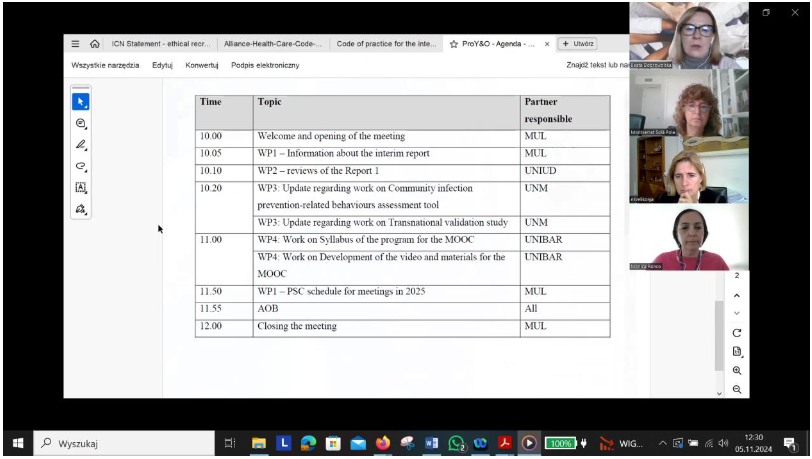Select the top participant video thumbnail
Image resolution: width=812 pixels, height=459 pixels.
689,35
